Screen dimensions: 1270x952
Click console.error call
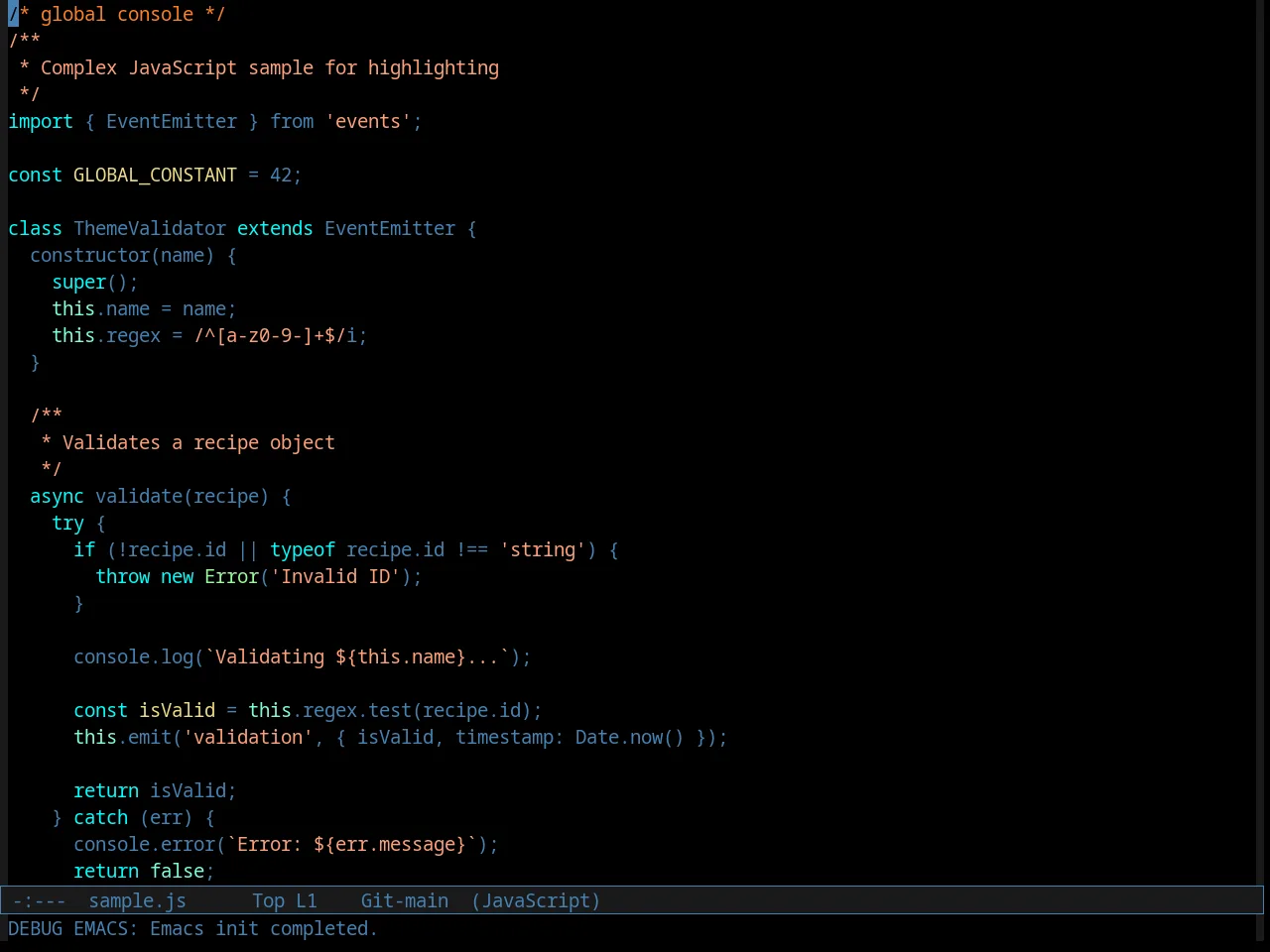tap(144, 844)
